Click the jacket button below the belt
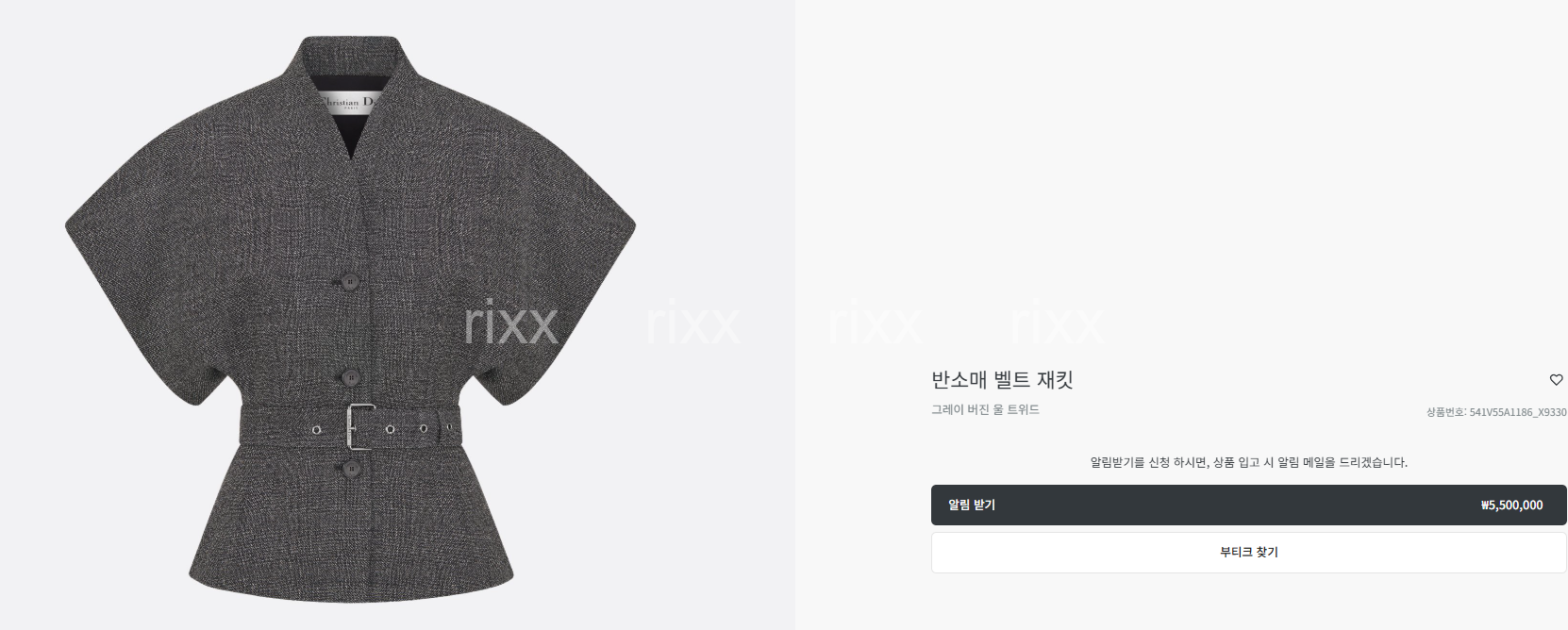 click(x=351, y=468)
